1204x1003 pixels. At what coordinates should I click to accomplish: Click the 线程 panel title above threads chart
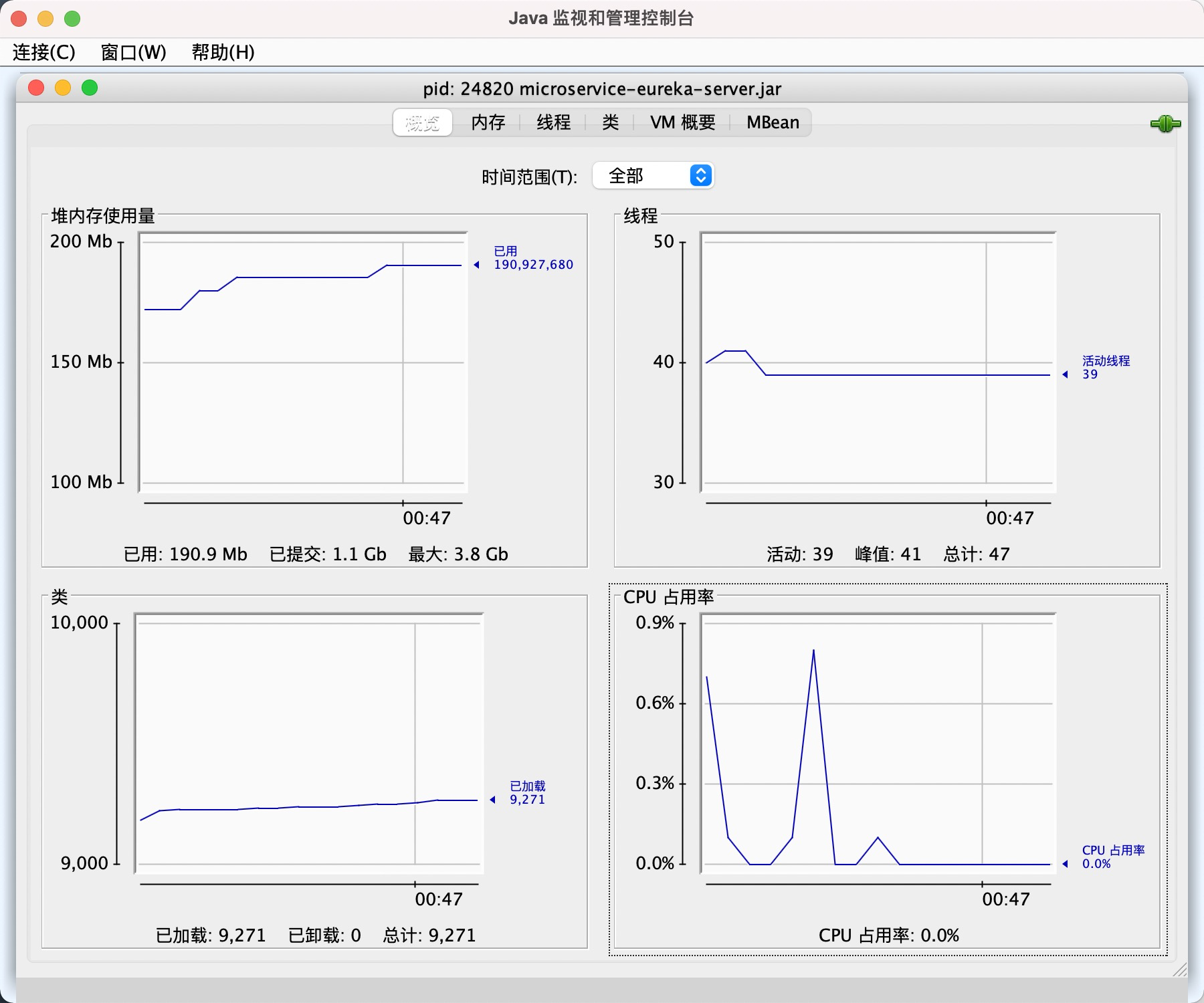pos(641,216)
